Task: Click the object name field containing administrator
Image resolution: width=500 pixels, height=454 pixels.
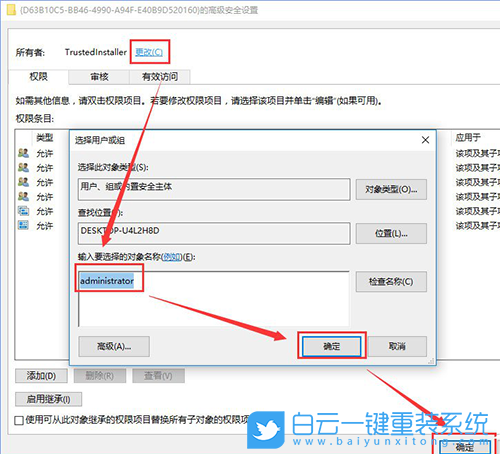Action: (x=214, y=299)
